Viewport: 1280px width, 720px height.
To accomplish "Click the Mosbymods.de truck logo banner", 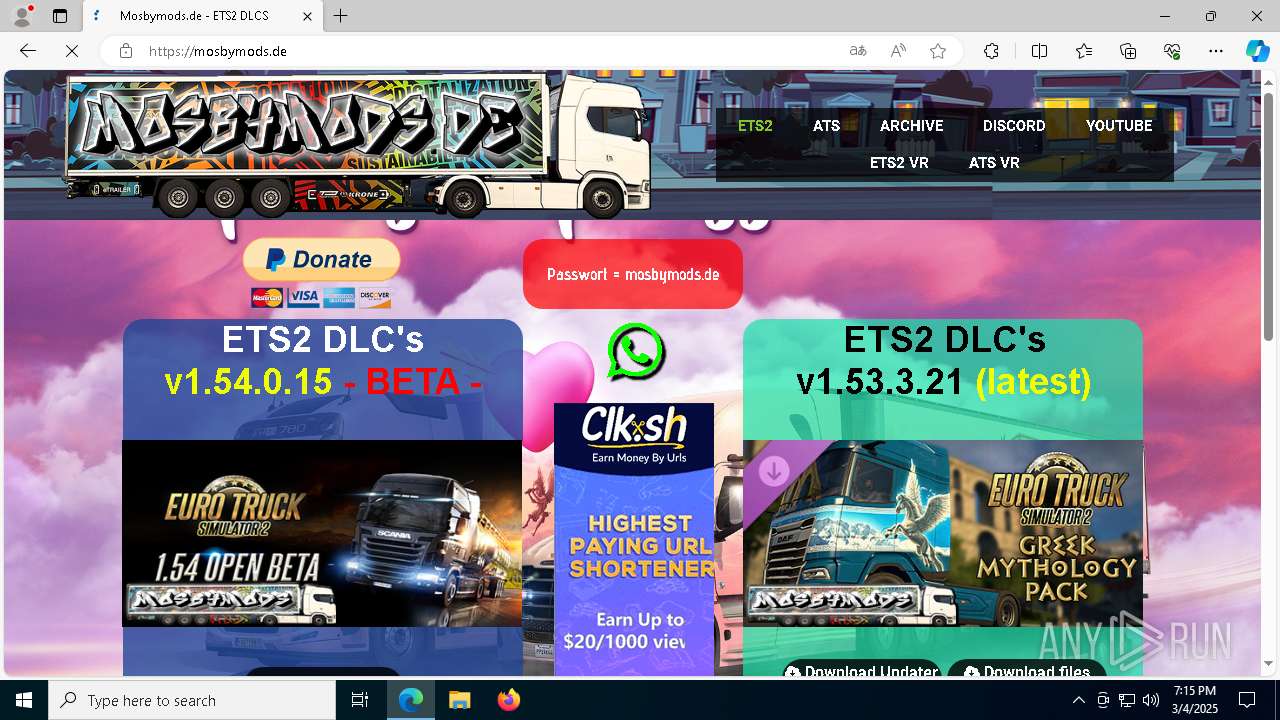I will point(357,144).
